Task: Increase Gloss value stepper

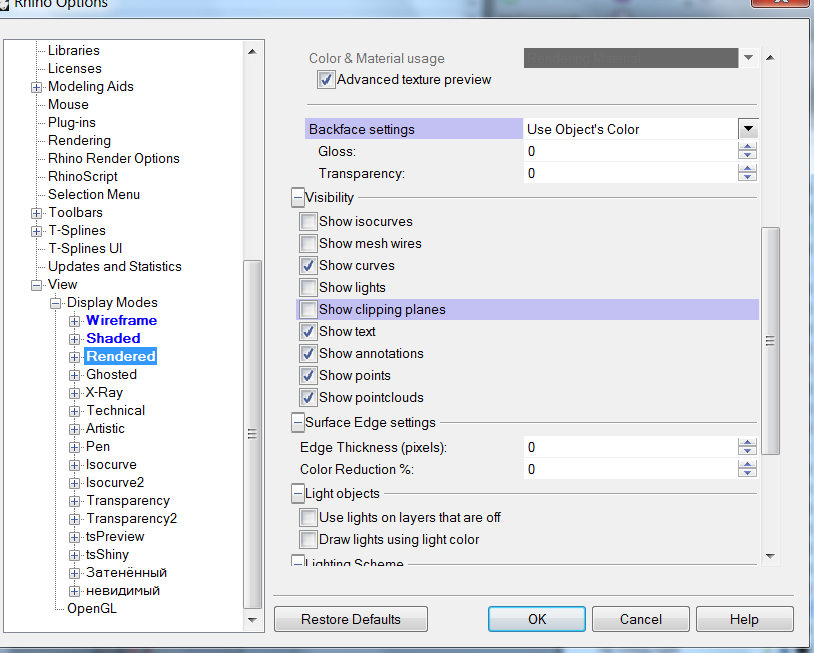Action: point(747,147)
